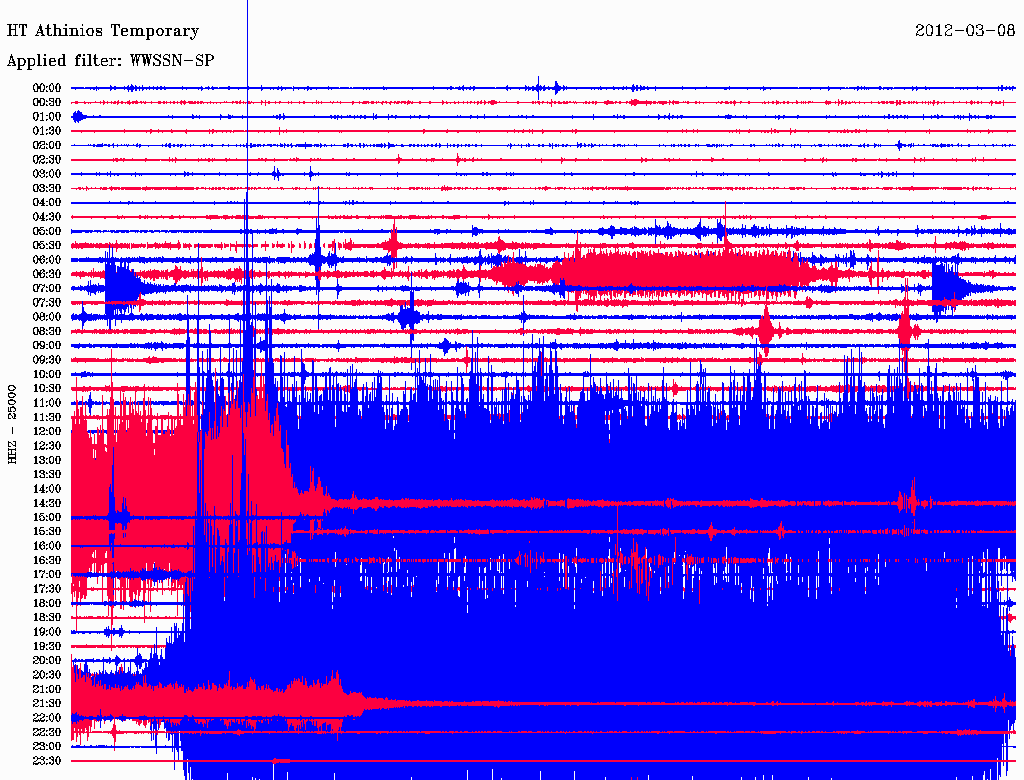Screen dimensions: 1024x780
Task: Select the 23:30 time row label
Action: [47, 760]
